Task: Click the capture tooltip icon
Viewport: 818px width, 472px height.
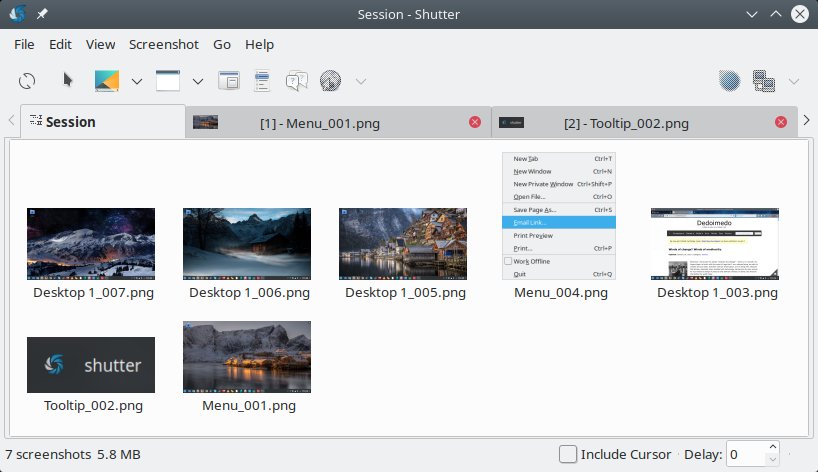Action: 297,81
